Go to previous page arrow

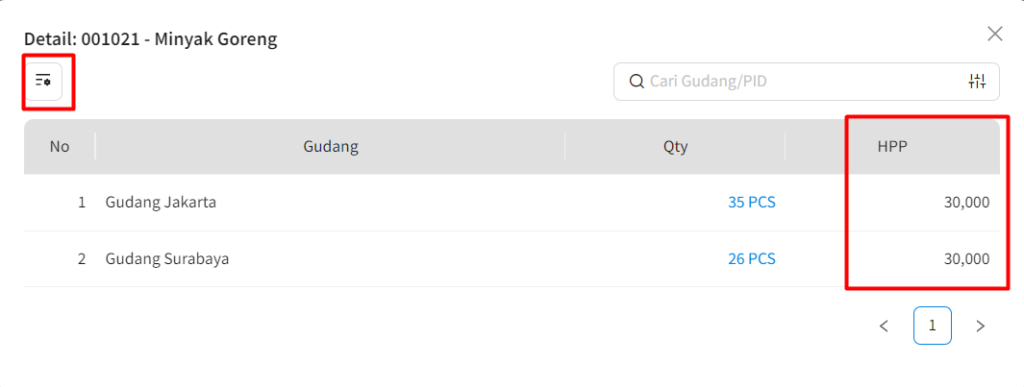pyautogui.click(x=884, y=326)
